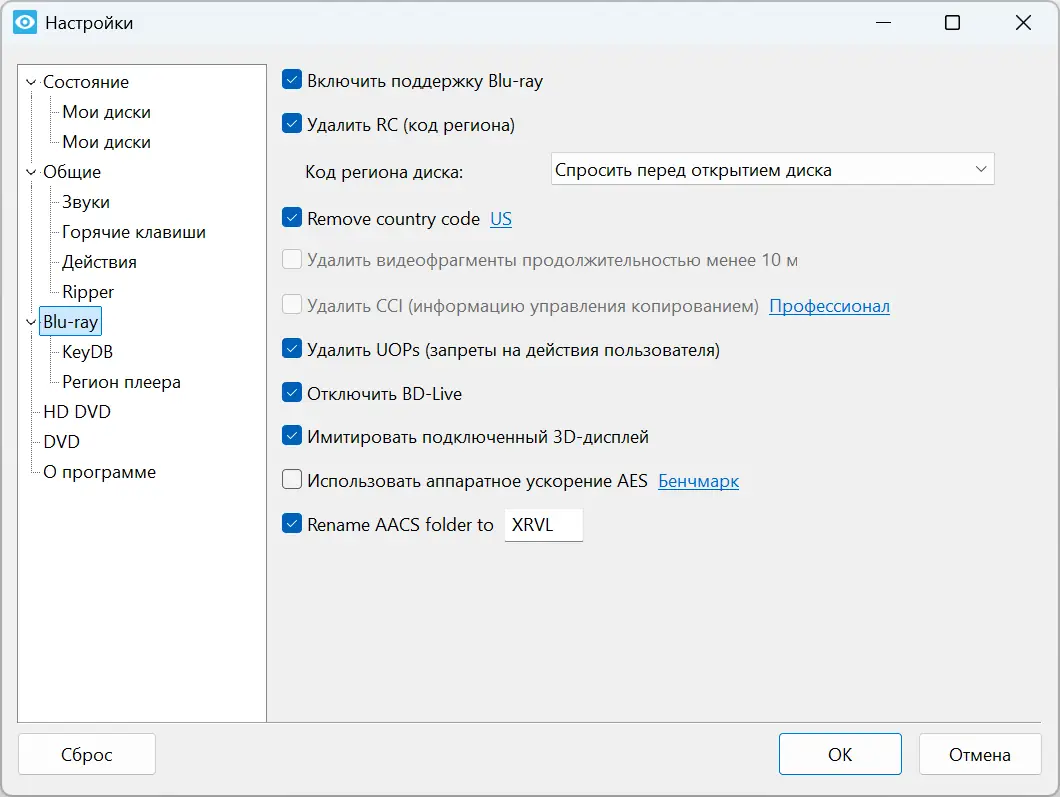
Task: Enable AES hardware acceleration checkbox
Action: (292, 481)
